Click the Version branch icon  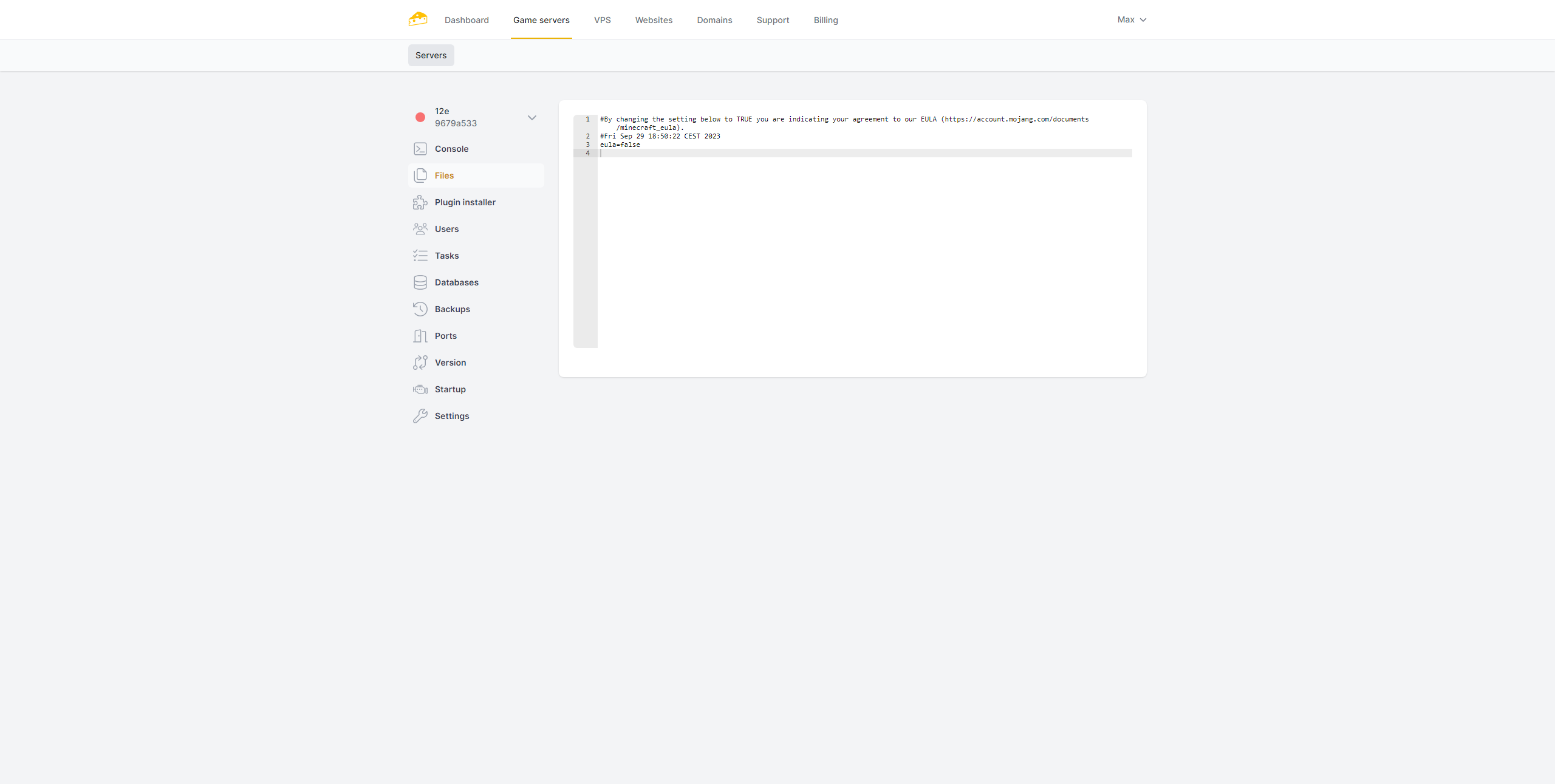click(420, 363)
